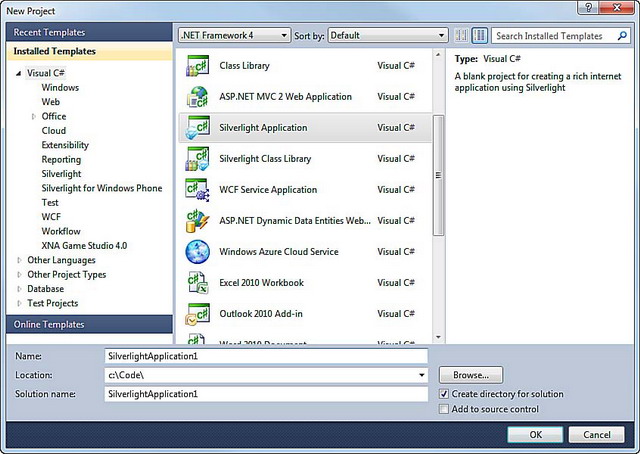Select the Excel 2010 Workbook text

click(x=262, y=283)
